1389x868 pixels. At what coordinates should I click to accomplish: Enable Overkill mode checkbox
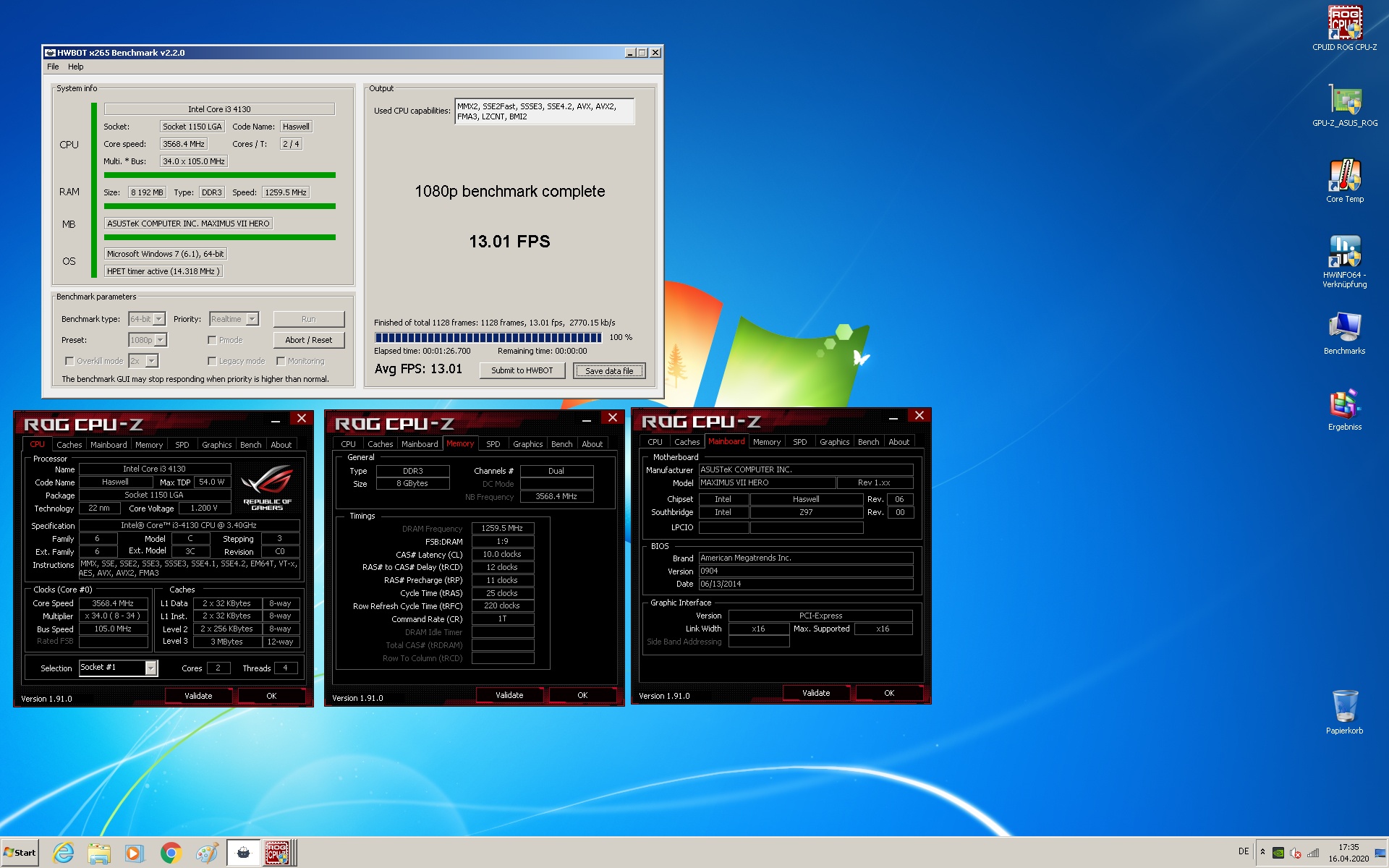pyautogui.click(x=69, y=361)
